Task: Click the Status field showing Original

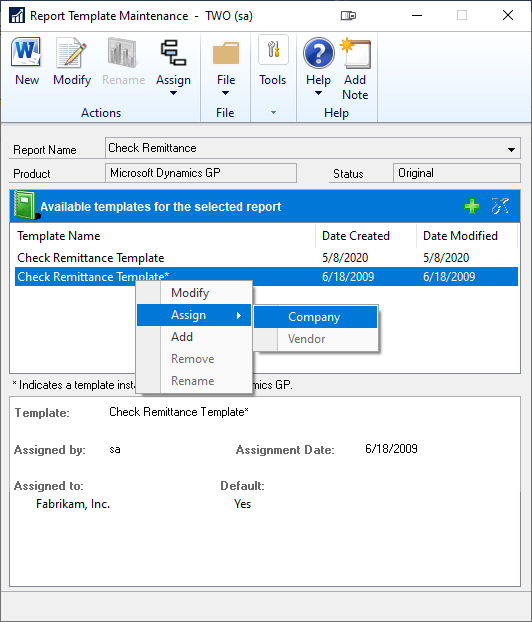Action: pos(456,173)
